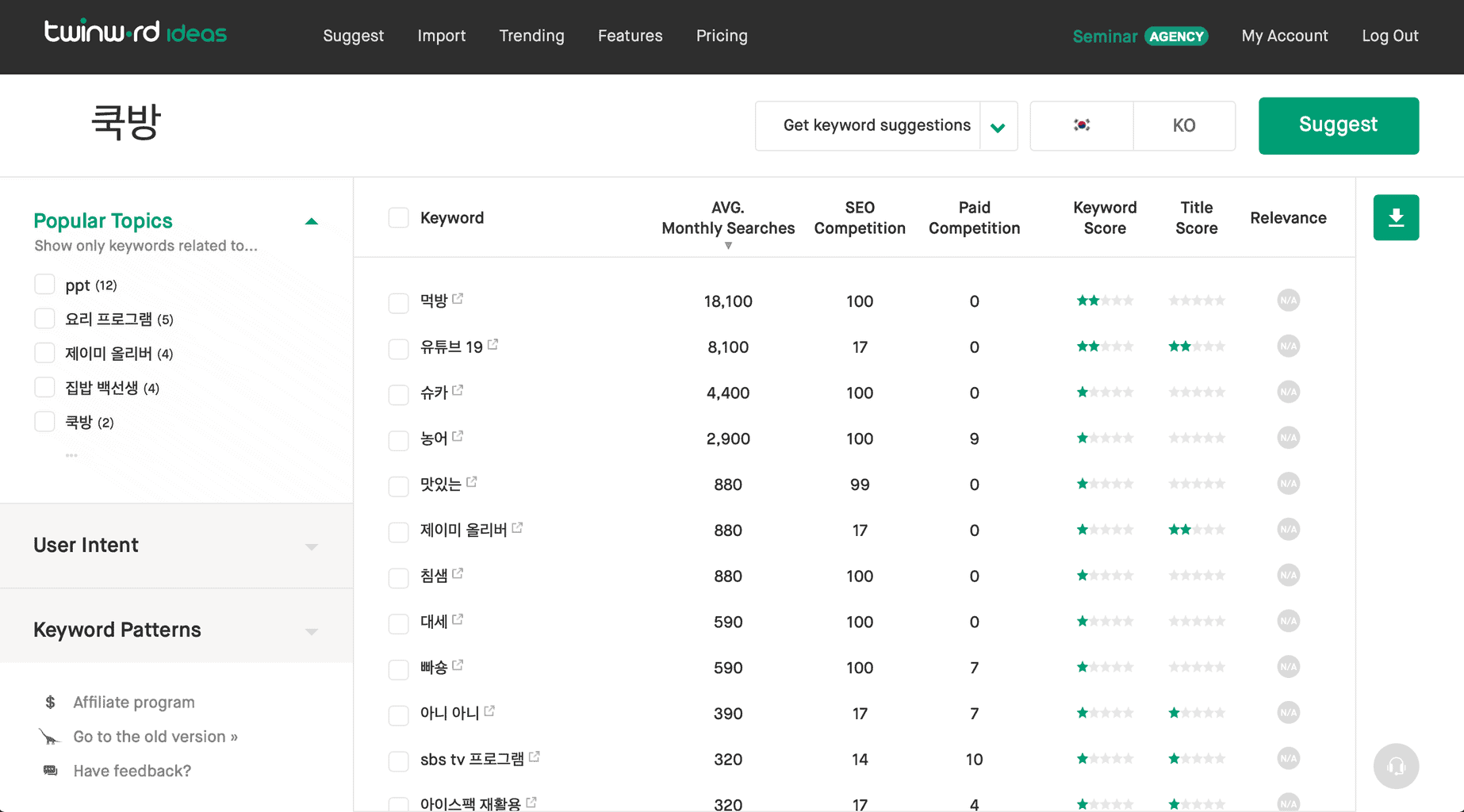Open external link icon next to 맛있는

click(471, 481)
